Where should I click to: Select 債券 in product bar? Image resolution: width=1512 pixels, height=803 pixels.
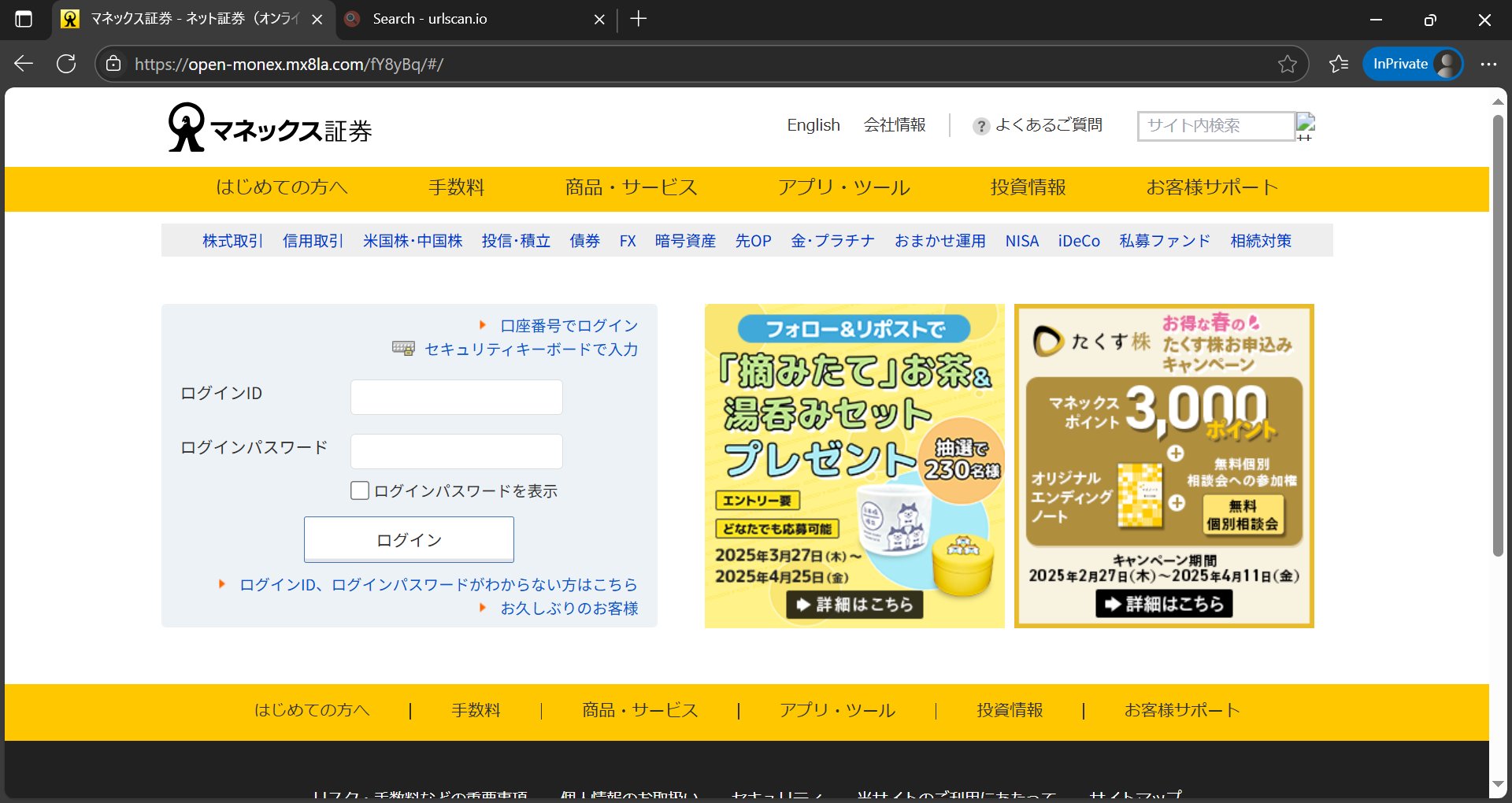point(584,241)
